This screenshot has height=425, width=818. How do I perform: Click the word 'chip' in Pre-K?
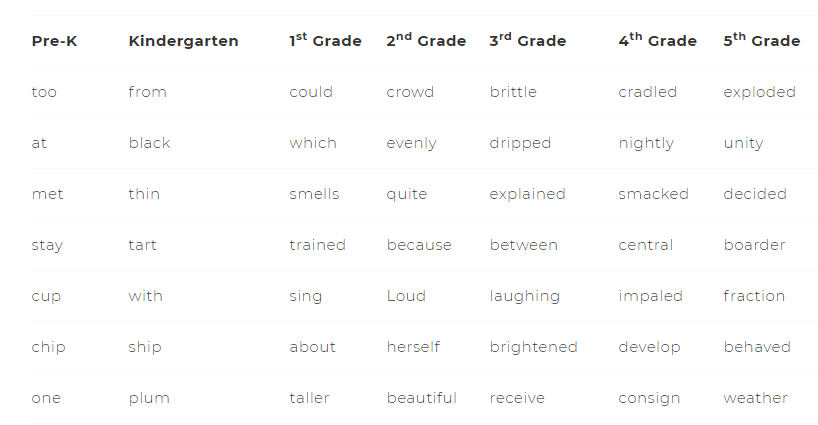click(x=49, y=347)
